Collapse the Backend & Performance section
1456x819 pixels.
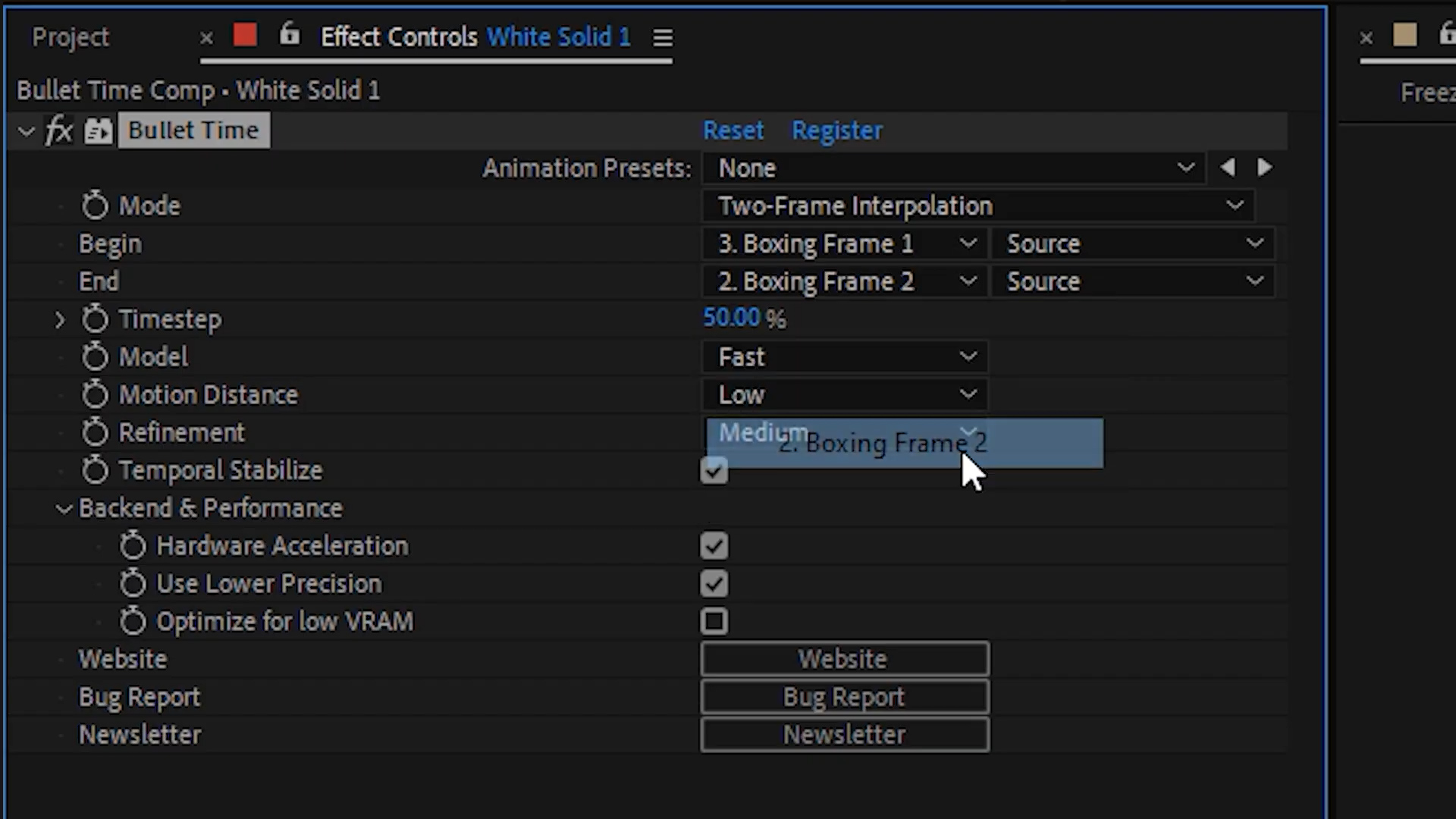pyautogui.click(x=62, y=508)
